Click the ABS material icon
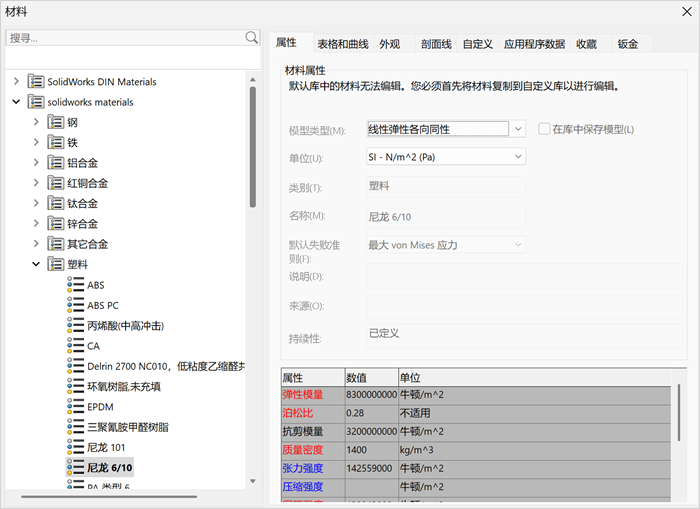 pyautogui.click(x=75, y=285)
